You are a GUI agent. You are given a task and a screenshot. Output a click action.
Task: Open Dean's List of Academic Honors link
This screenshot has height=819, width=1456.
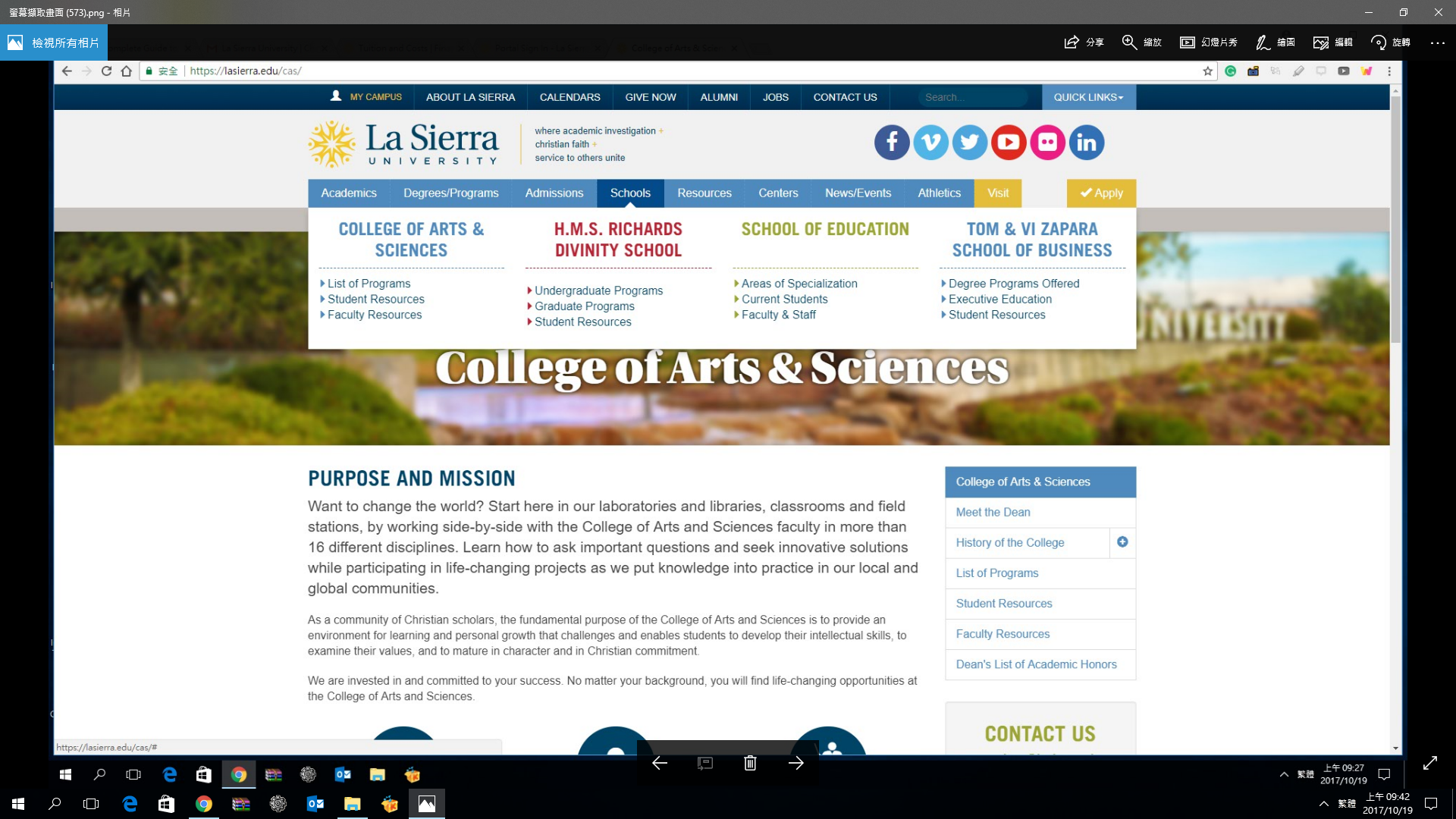(x=1036, y=664)
